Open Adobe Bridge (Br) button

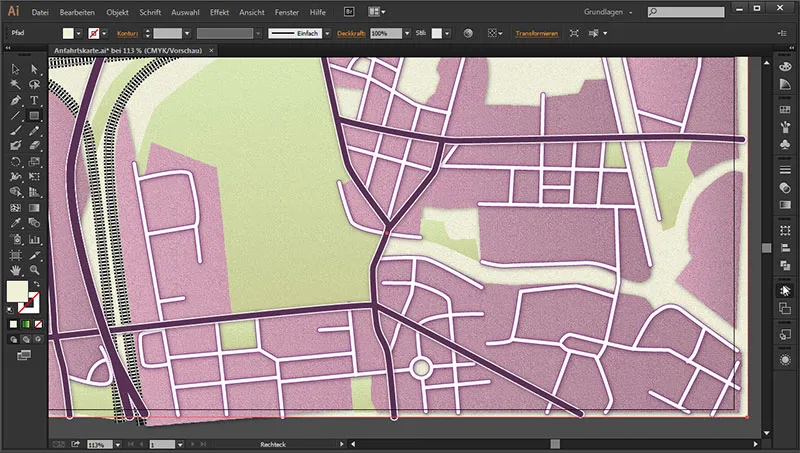(x=349, y=11)
